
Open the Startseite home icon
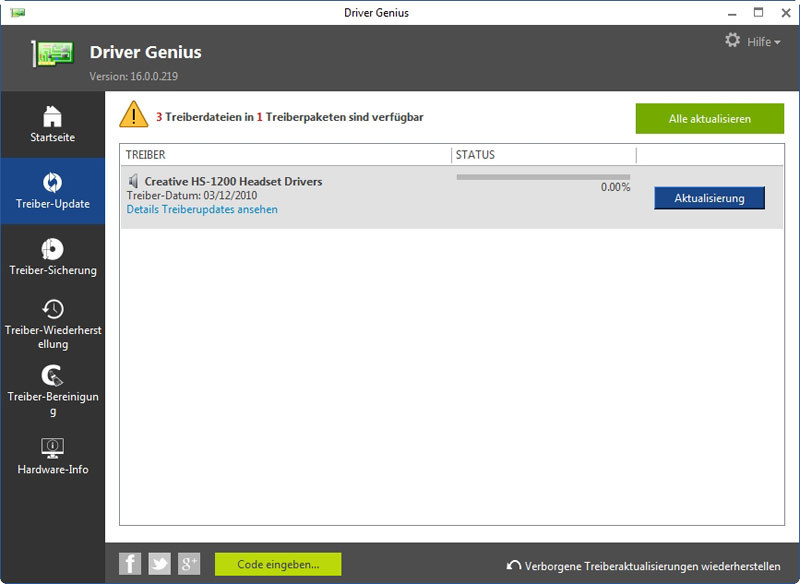pos(52,115)
